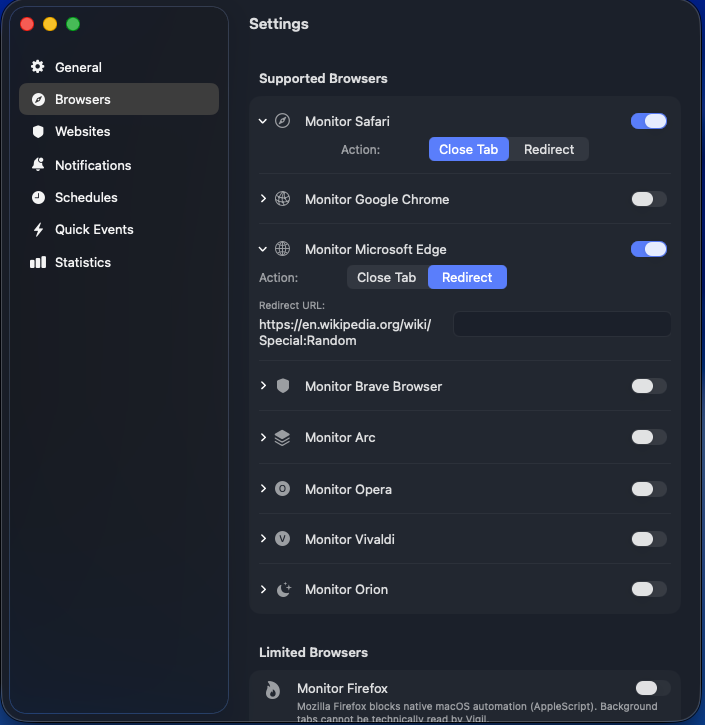The height and width of the screenshot is (725, 705).
Task: Select Close Tab action for Safari
Action: click(469, 149)
